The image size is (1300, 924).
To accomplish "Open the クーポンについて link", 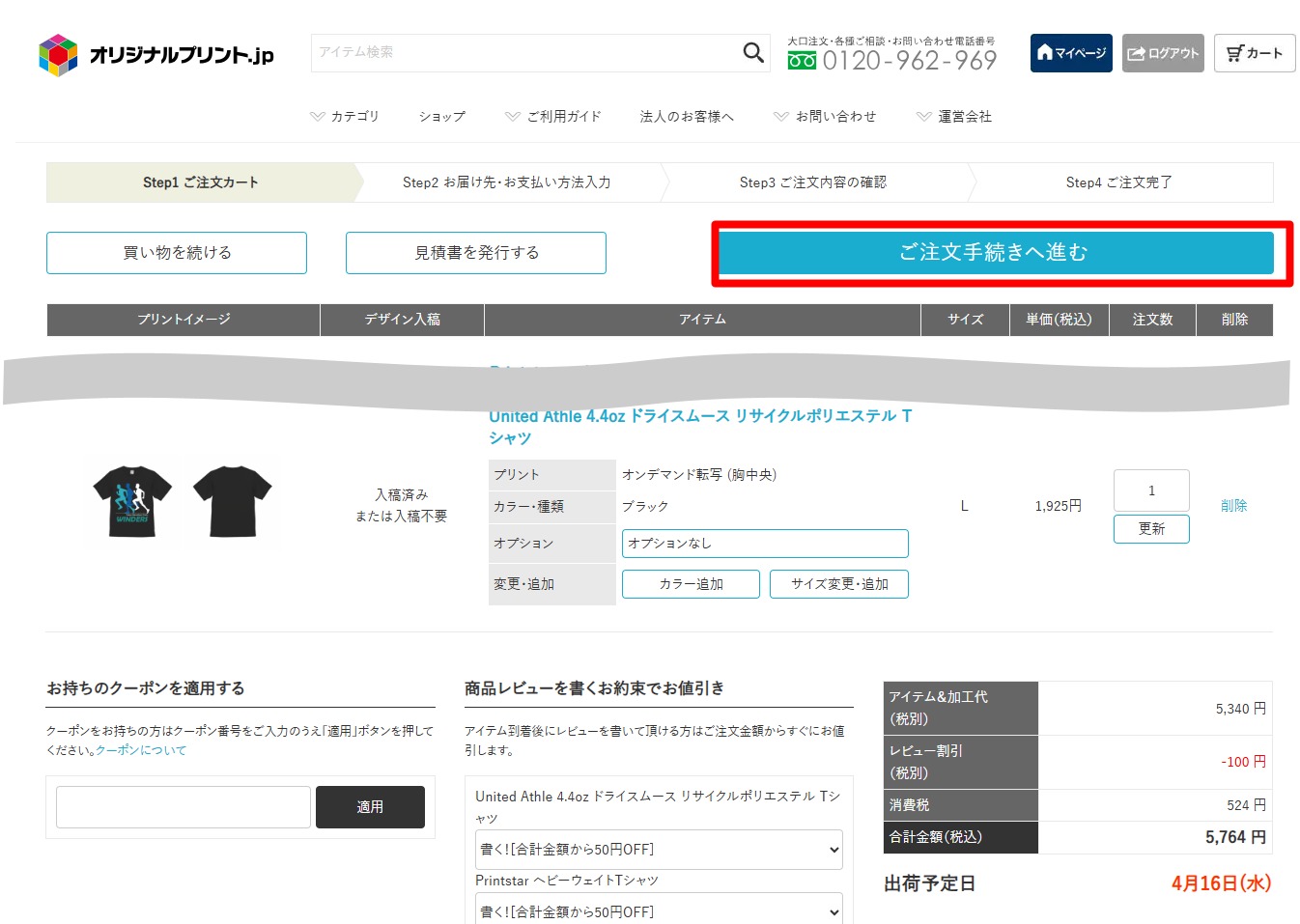I will point(141,750).
